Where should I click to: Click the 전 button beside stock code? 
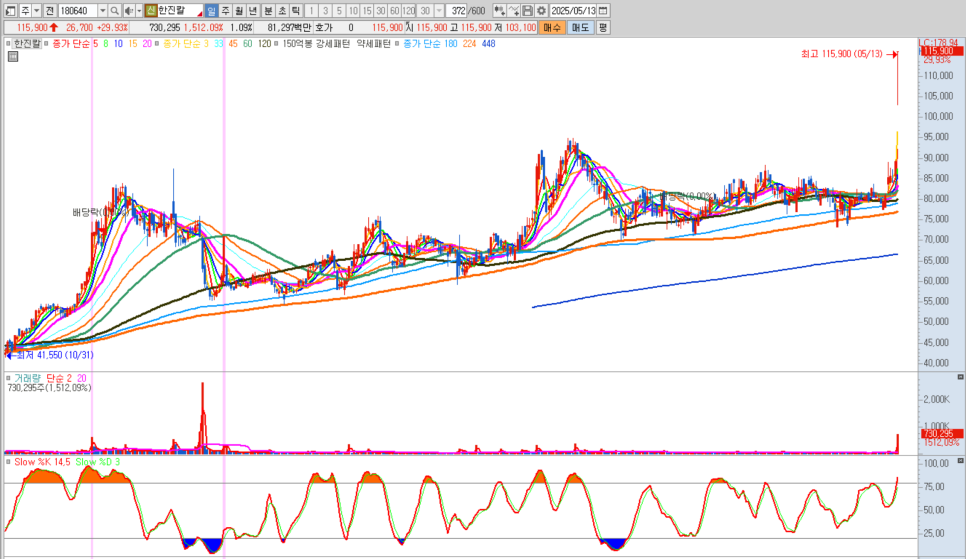pos(49,10)
